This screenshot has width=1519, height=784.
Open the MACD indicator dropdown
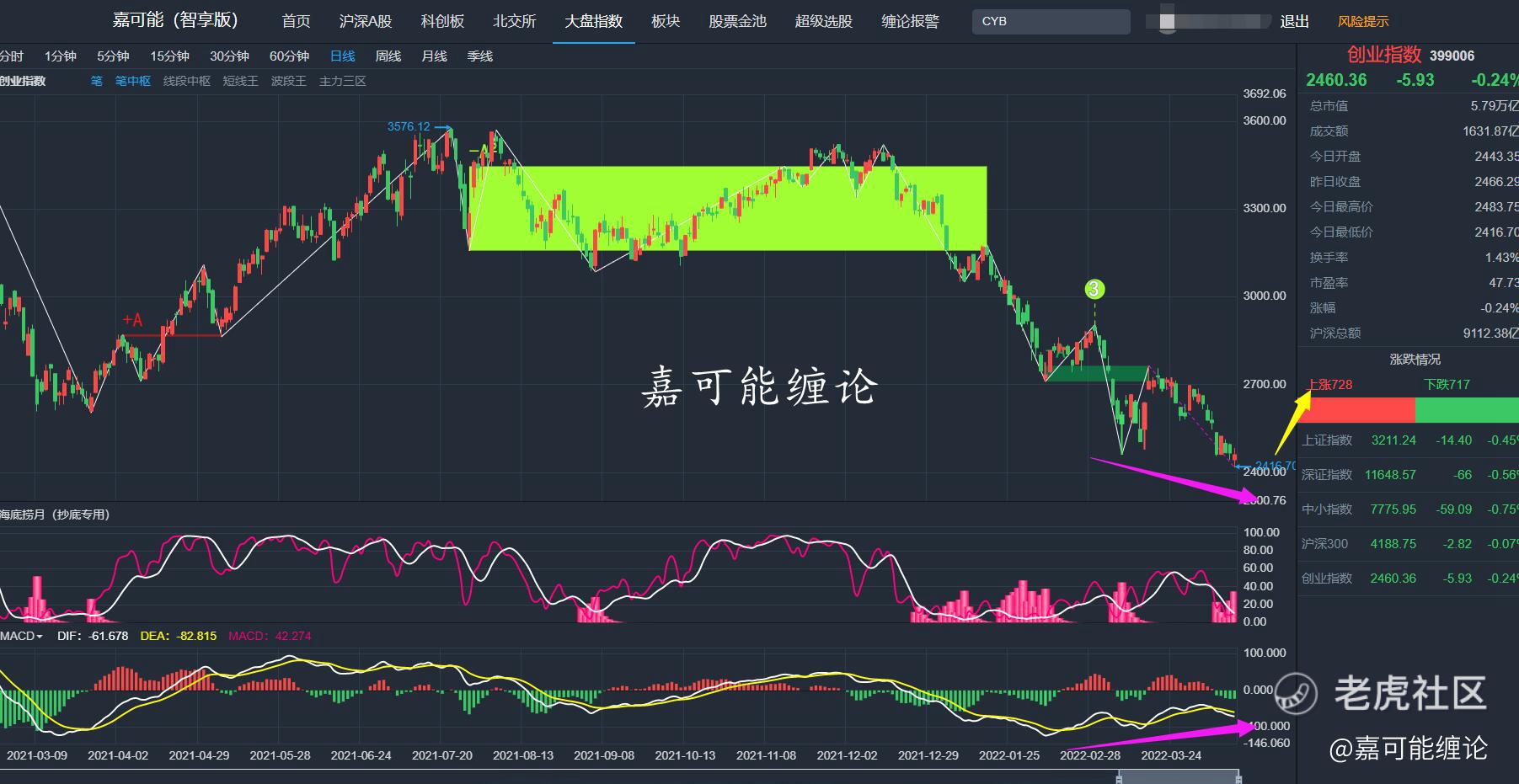click(x=22, y=636)
